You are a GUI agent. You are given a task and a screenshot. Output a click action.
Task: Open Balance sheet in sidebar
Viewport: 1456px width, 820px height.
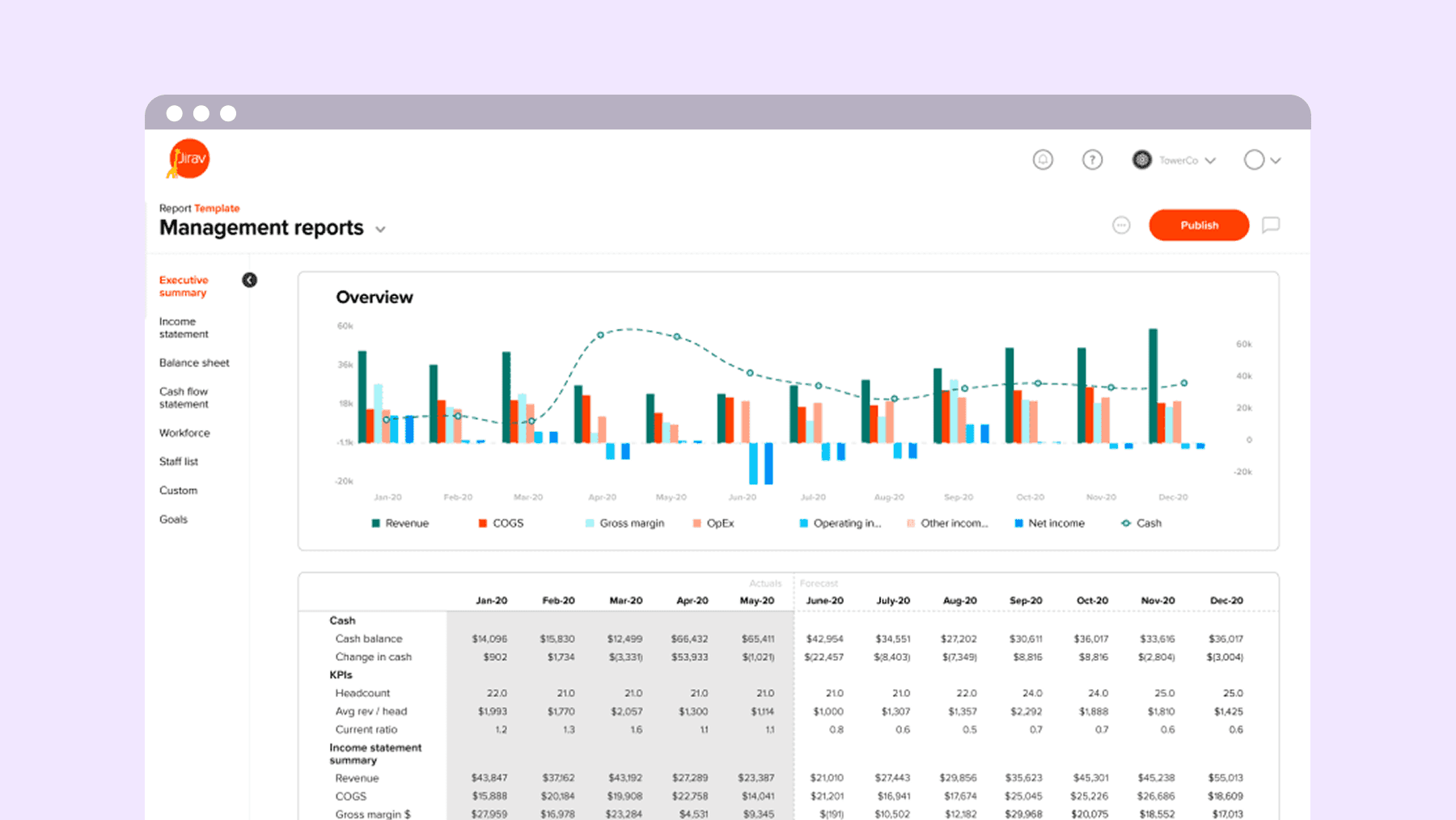194,363
